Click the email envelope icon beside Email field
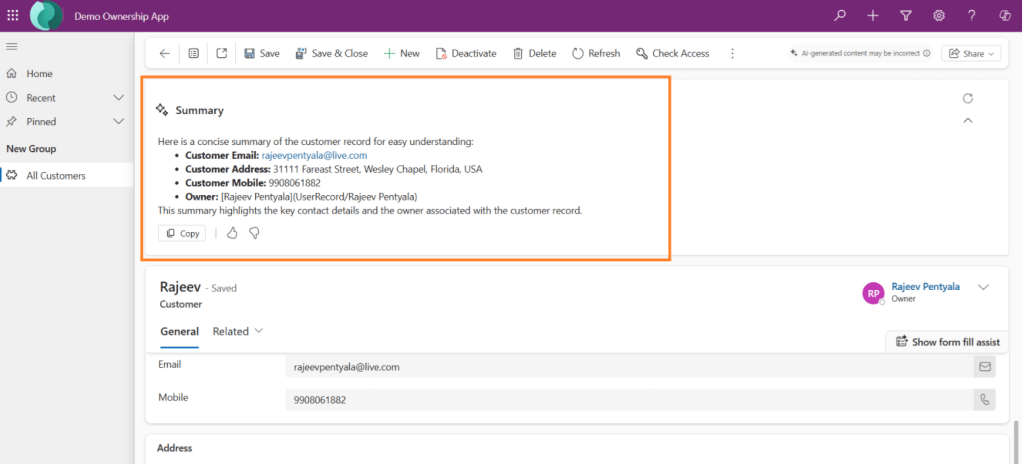Image resolution: width=1022 pixels, height=464 pixels. click(x=985, y=367)
